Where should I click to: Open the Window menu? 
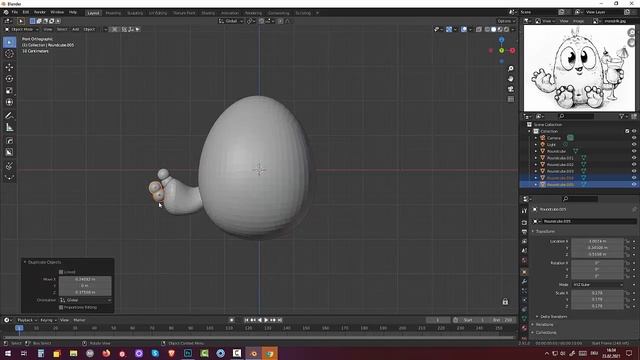[57, 13]
